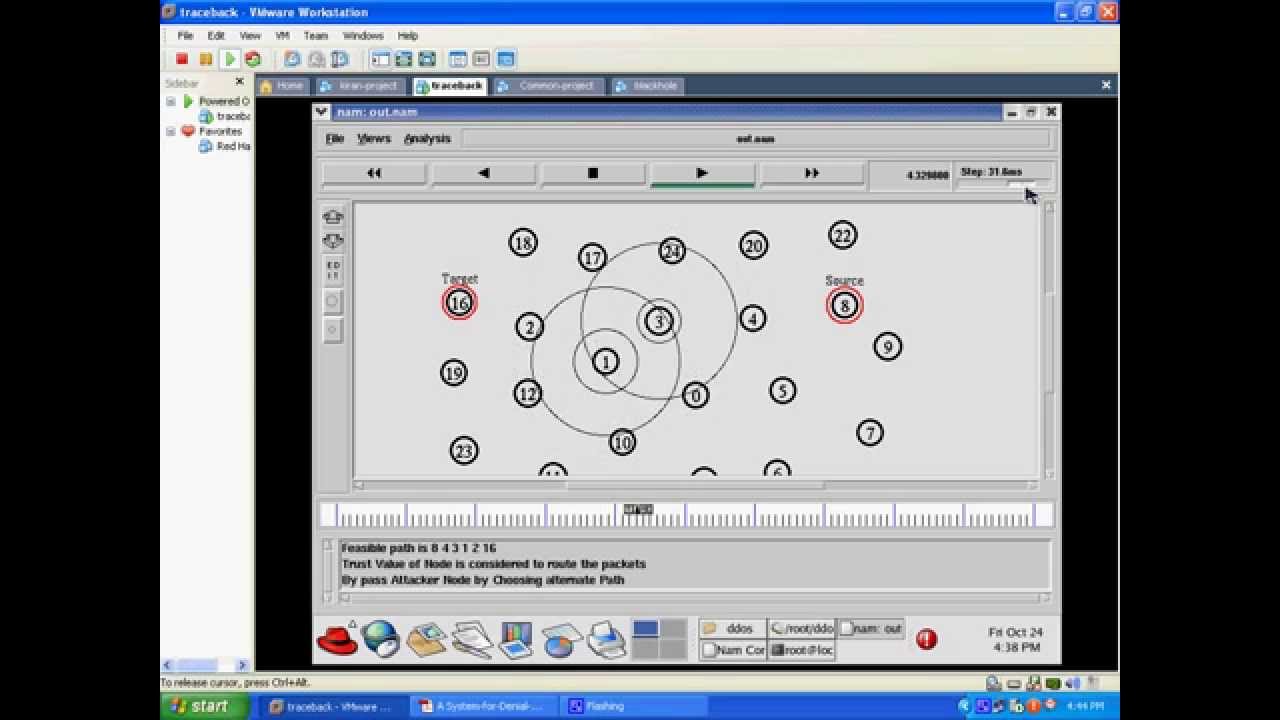
Task: Collapse the Powered On tree group
Action: click(170, 101)
